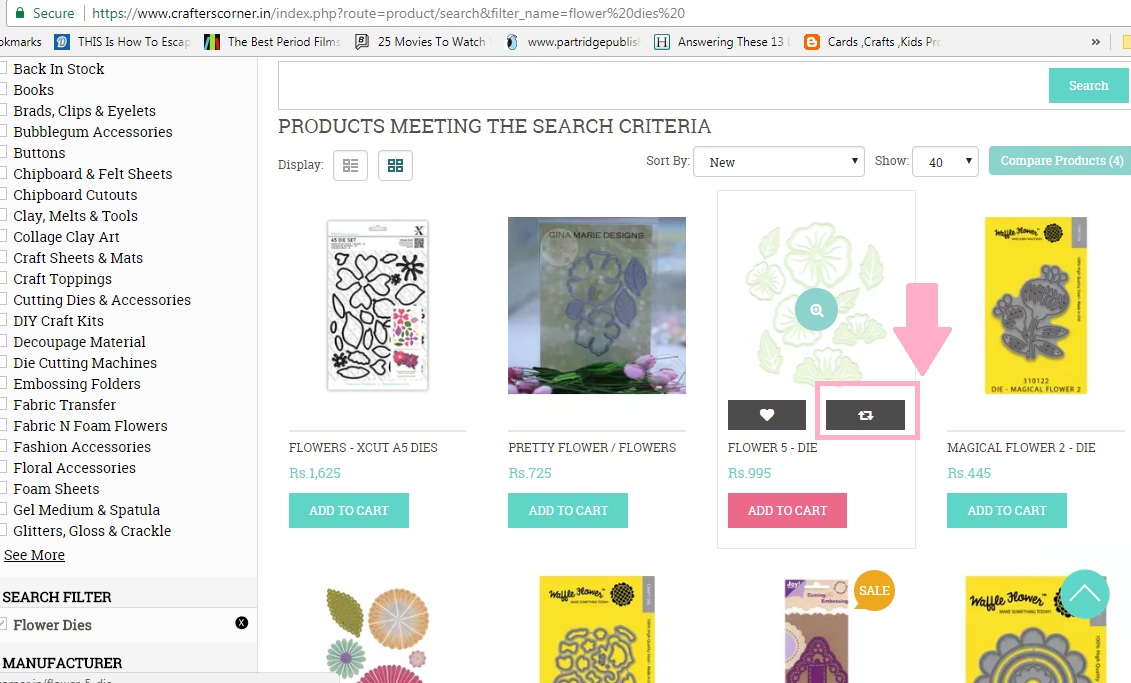Expand categories with See More link
Image resolution: width=1131 pixels, height=683 pixels.
[34, 554]
